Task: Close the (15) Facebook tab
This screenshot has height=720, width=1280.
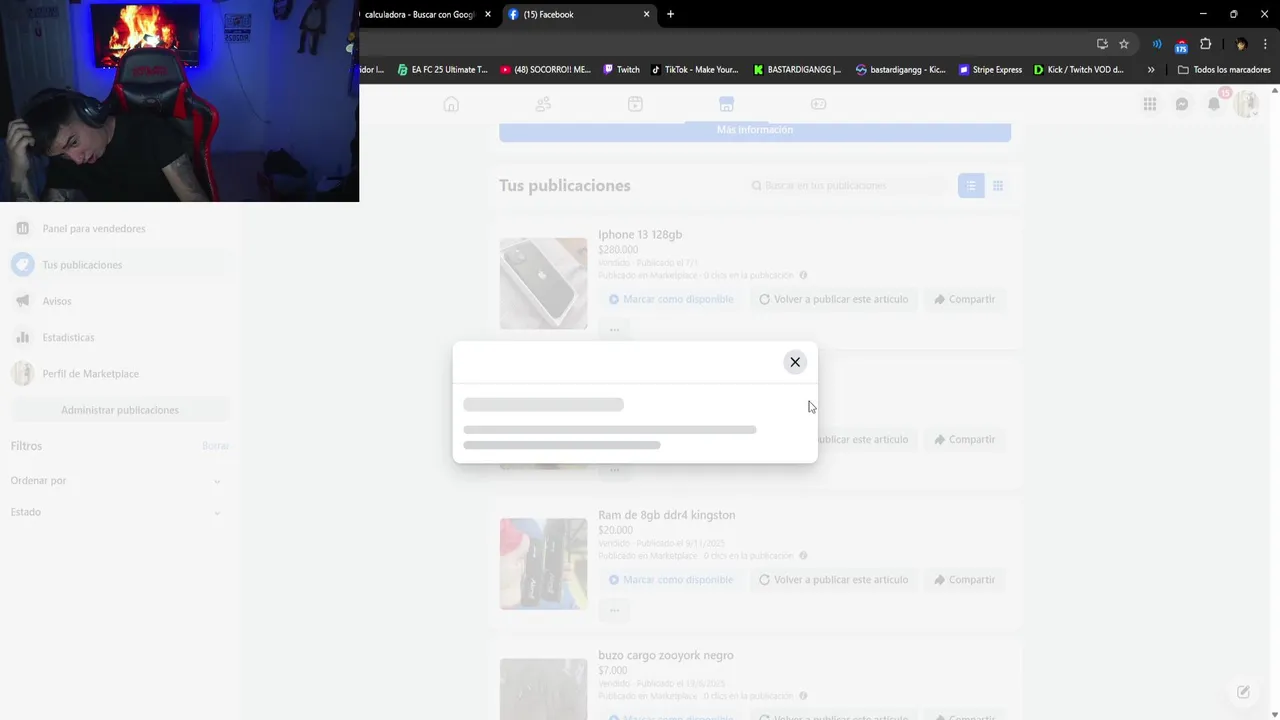Action: (x=646, y=14)
